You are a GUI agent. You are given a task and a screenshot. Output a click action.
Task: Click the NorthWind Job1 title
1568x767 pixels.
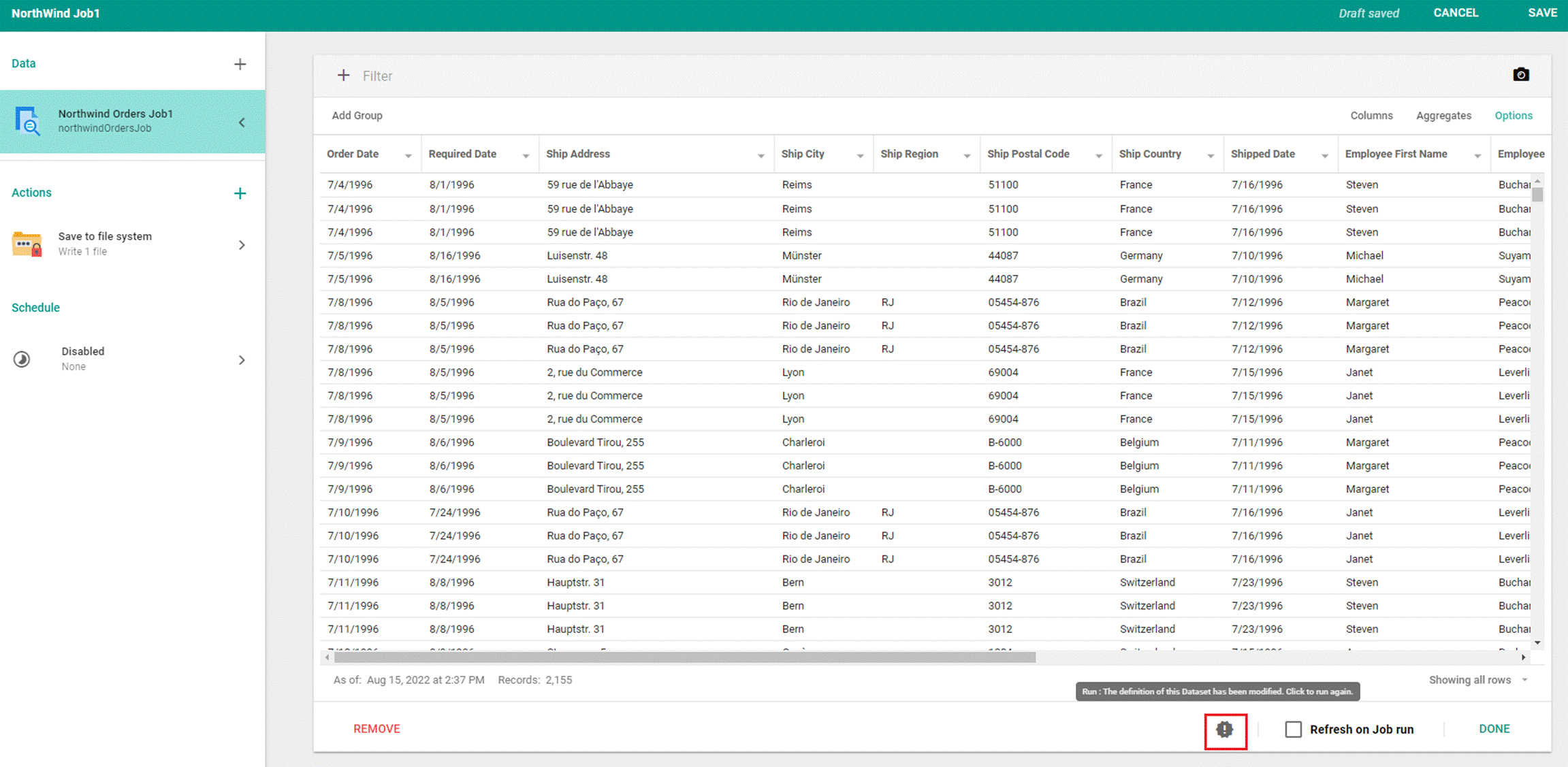[56, 13]
